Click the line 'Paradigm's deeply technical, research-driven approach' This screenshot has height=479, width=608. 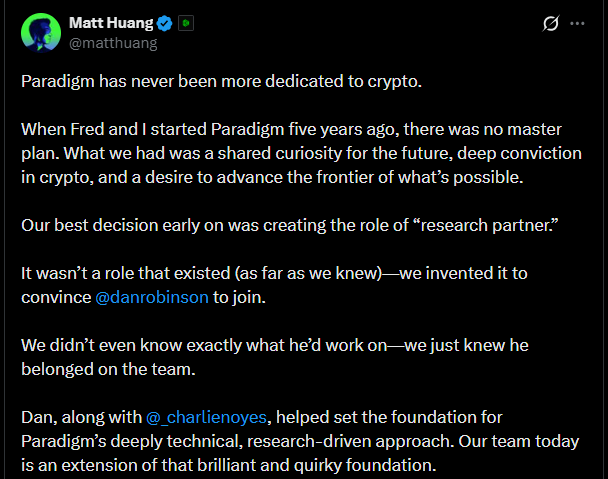click(x=300, y=442)
